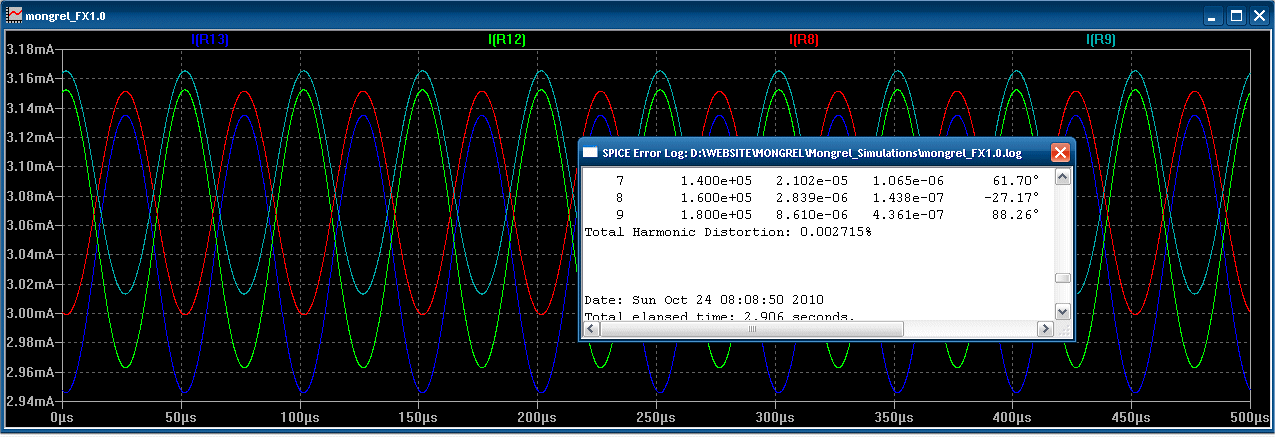Viewport: 1275px width, 437px height.
Task: Click the 0µs time axis label
Action: click(63, 417)
